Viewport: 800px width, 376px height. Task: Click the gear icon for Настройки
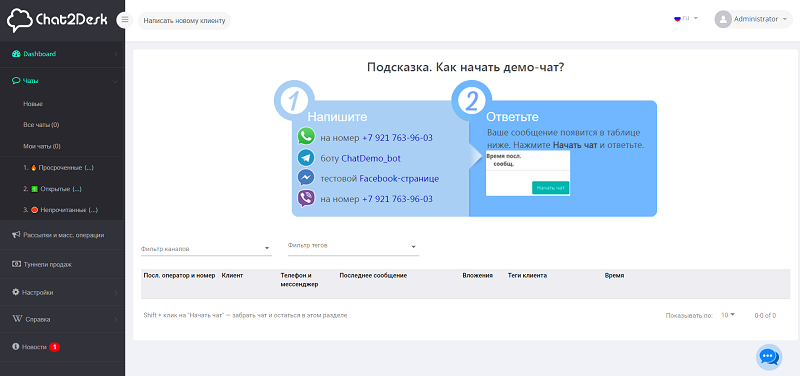[16, 292]
